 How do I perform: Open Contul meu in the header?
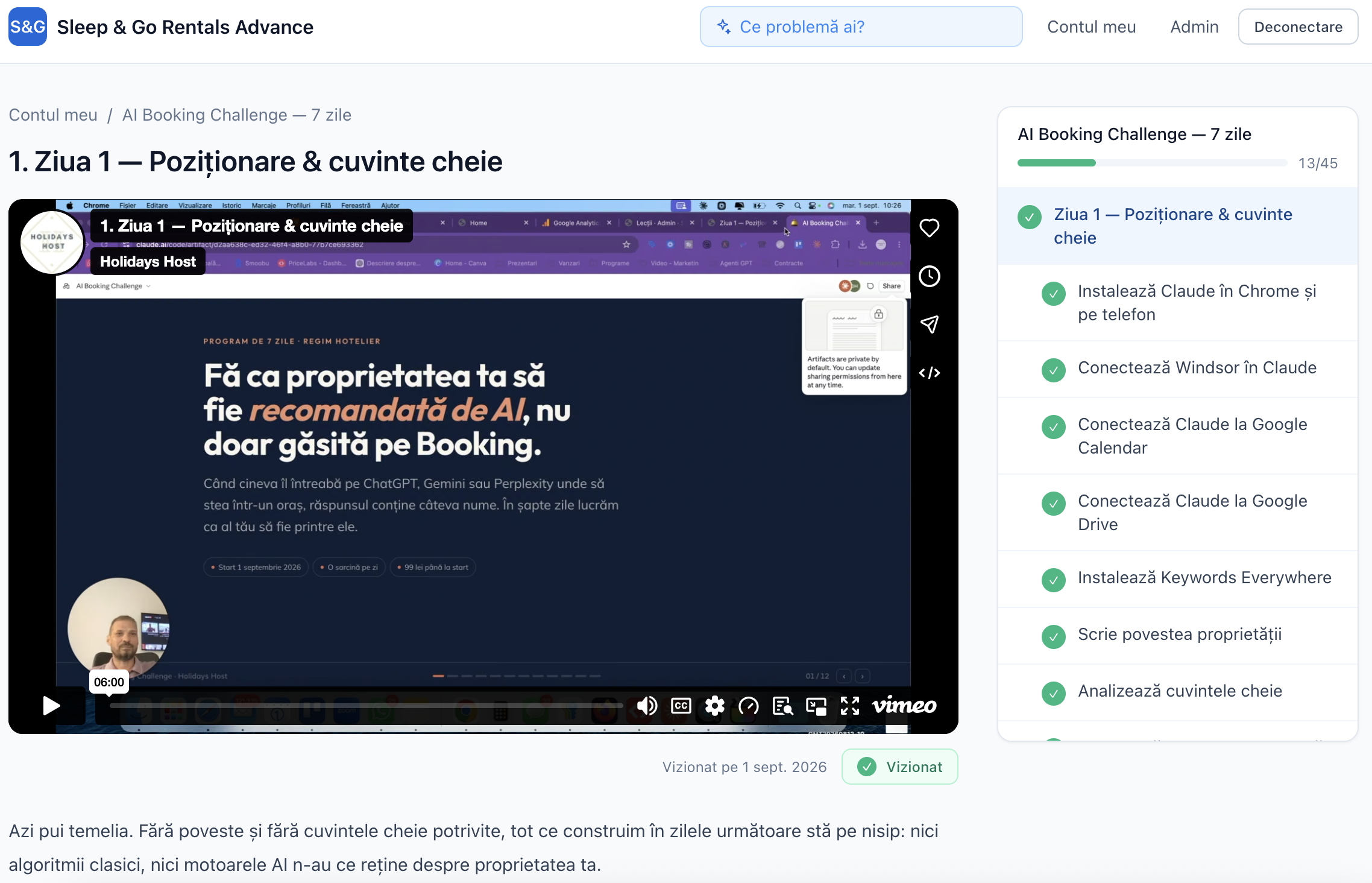coord(1091,27)
